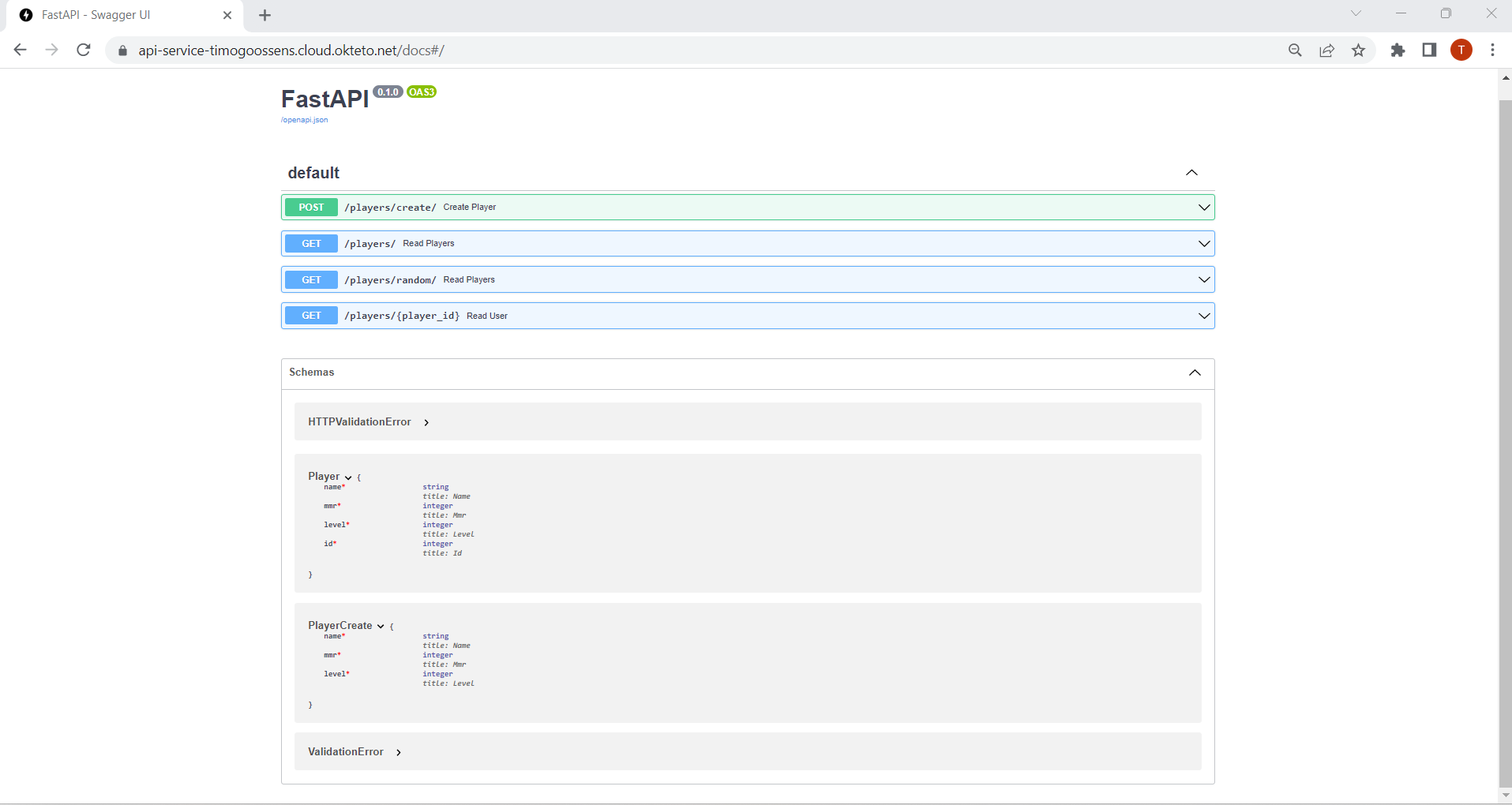Click the scrollbar up arrow
Screen dimensions: 1512x805
point(1505,77)
